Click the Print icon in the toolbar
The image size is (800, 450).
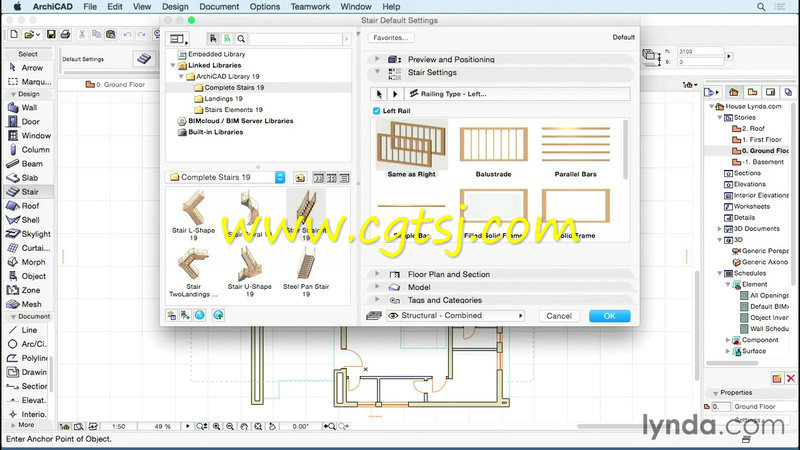pos(65,34)
